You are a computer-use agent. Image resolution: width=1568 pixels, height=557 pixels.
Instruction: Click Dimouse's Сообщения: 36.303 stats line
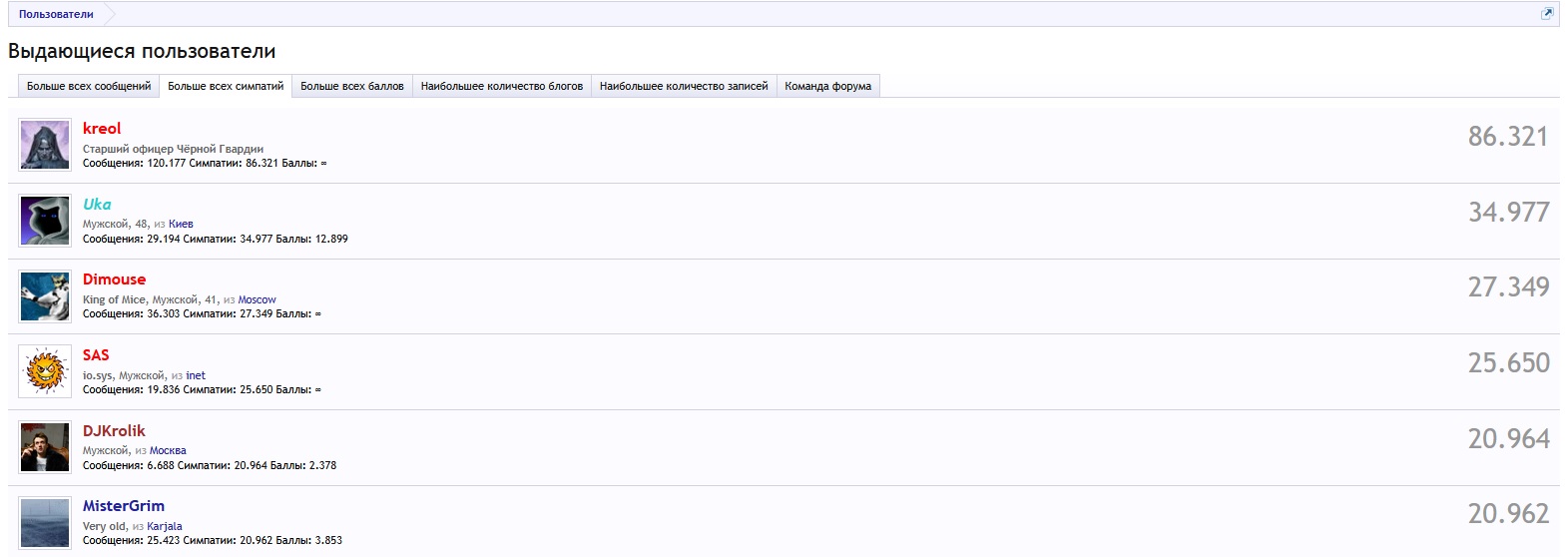tap(202, 313)
